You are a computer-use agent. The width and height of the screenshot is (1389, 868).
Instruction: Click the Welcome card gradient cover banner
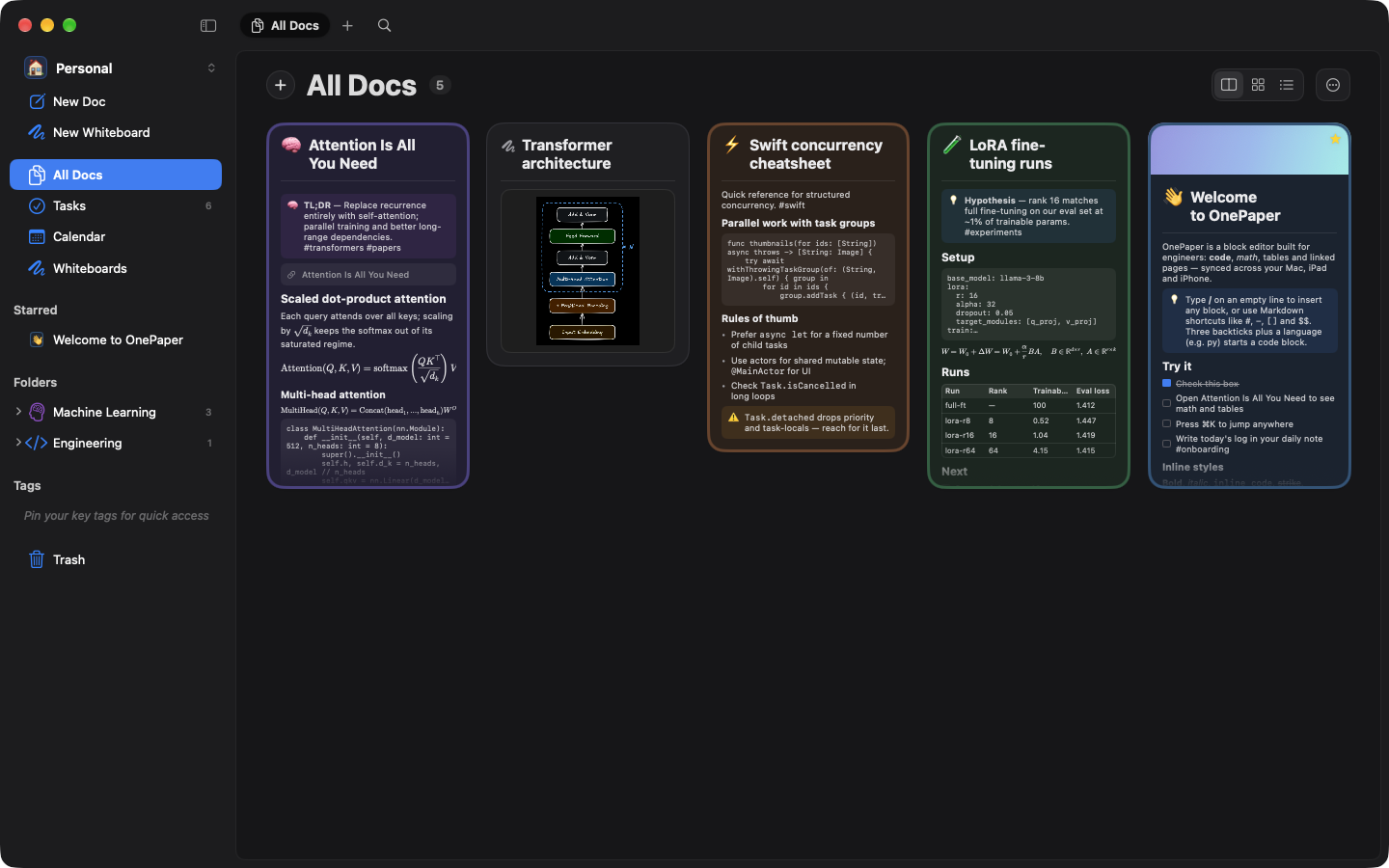point(1249,150)
